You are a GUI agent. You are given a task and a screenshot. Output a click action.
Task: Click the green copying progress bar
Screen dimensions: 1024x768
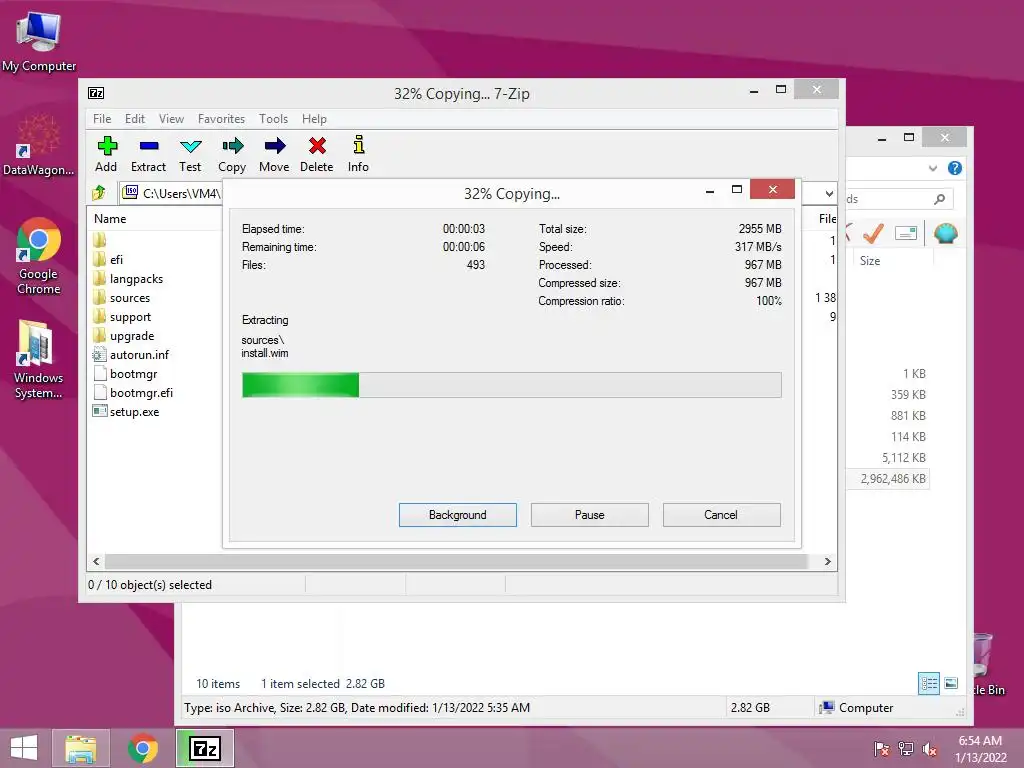tap(511, 385)
